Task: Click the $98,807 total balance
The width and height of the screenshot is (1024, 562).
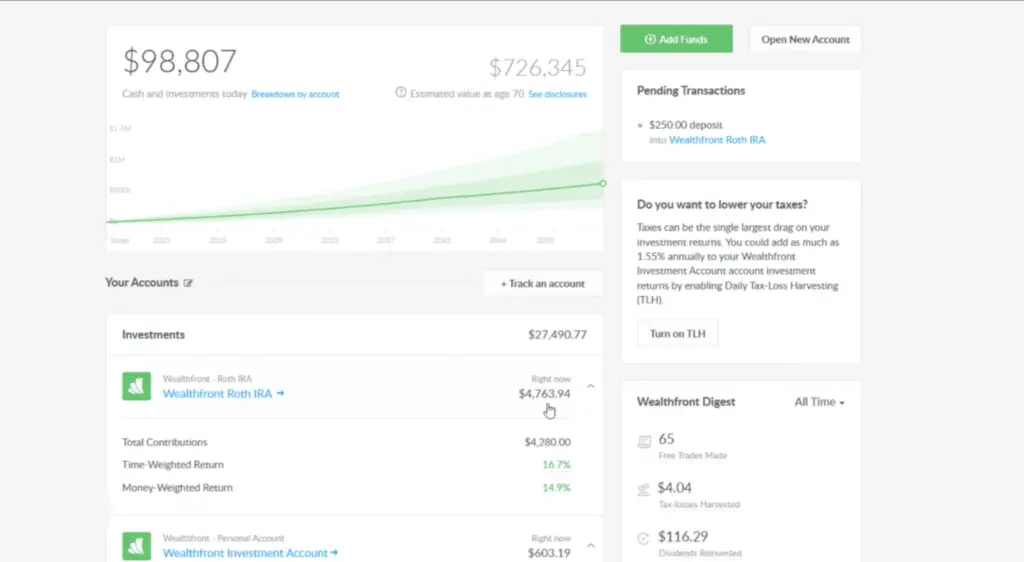Action: tap(180, 62)
